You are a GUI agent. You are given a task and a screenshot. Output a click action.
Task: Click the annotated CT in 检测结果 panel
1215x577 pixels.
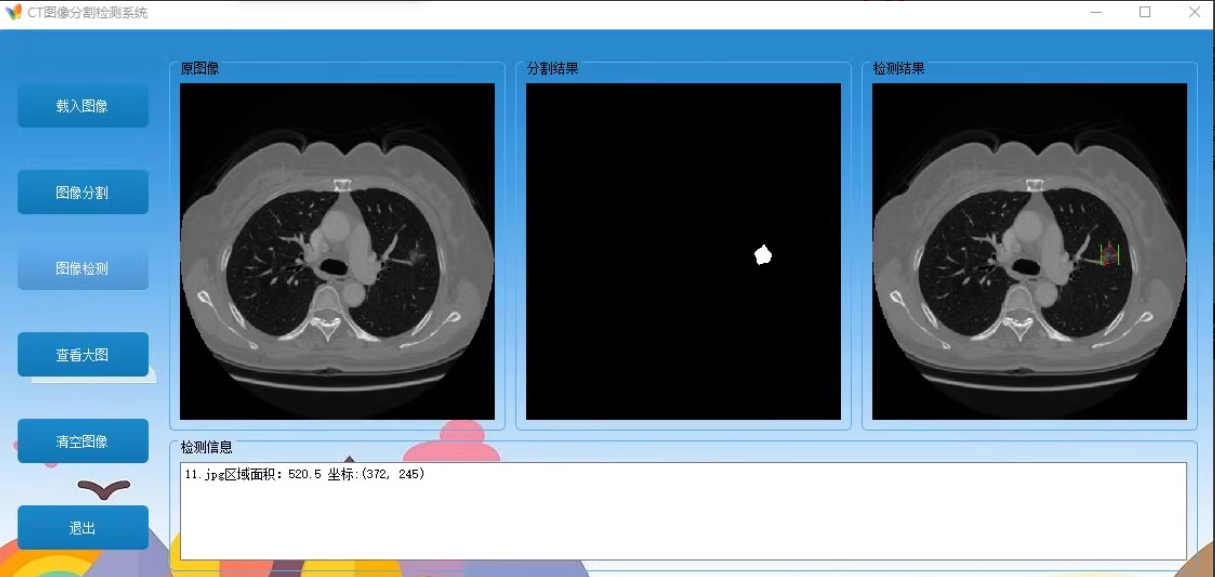1029,251
